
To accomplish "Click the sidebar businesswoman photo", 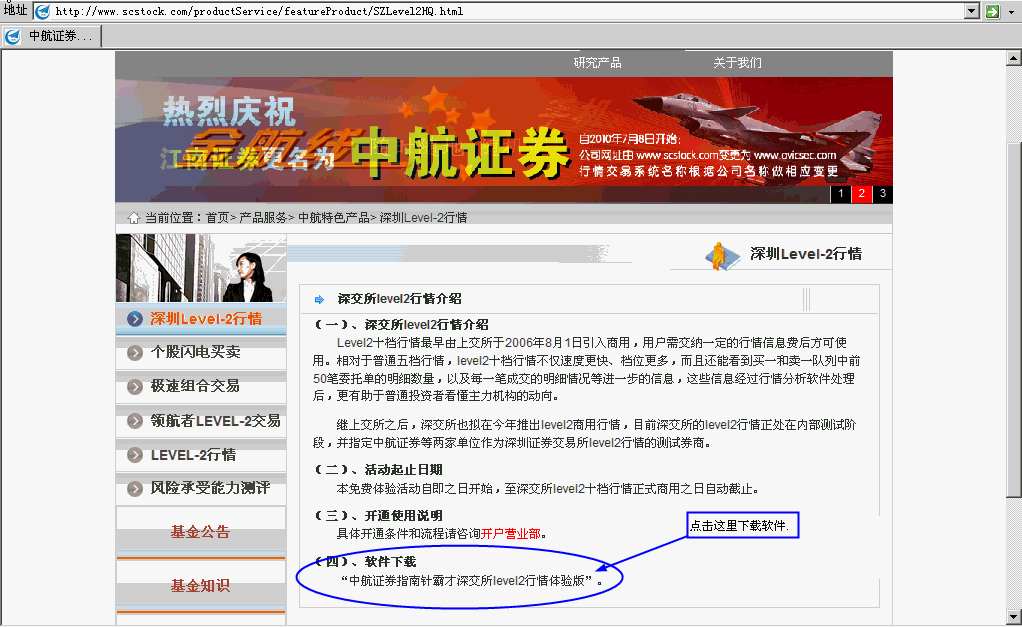I will pos(201,269).
